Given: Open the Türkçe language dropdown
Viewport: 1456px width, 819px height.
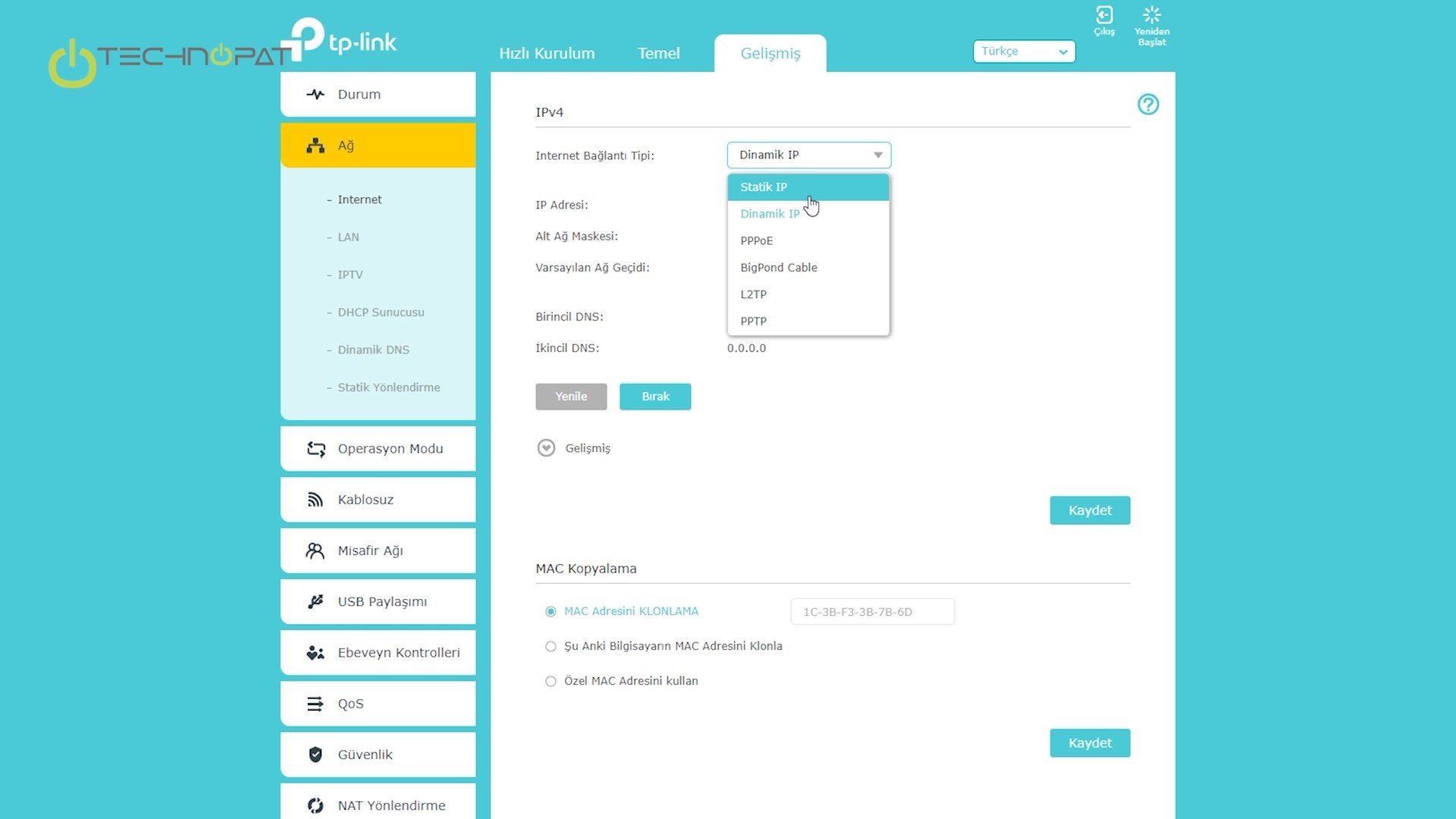Looking at the screenshot, I should (x=1024, y=52).
